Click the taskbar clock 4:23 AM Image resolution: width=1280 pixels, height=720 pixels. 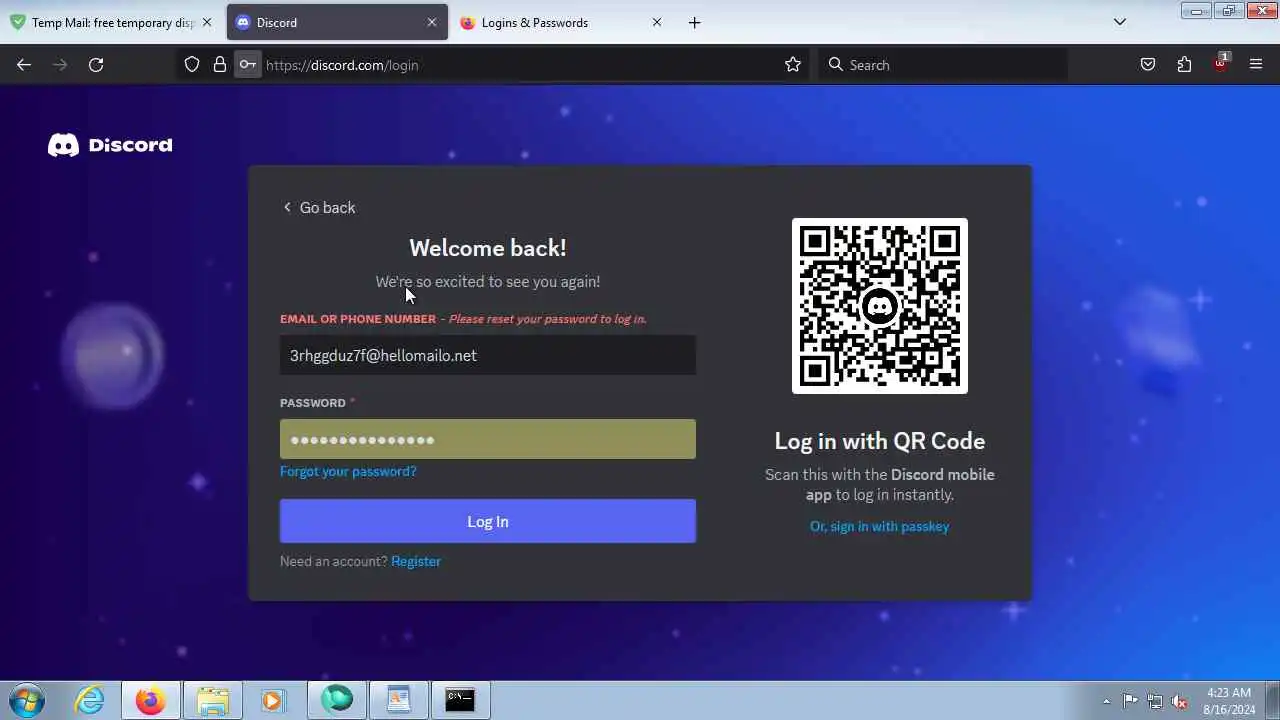coord(1230,692)
